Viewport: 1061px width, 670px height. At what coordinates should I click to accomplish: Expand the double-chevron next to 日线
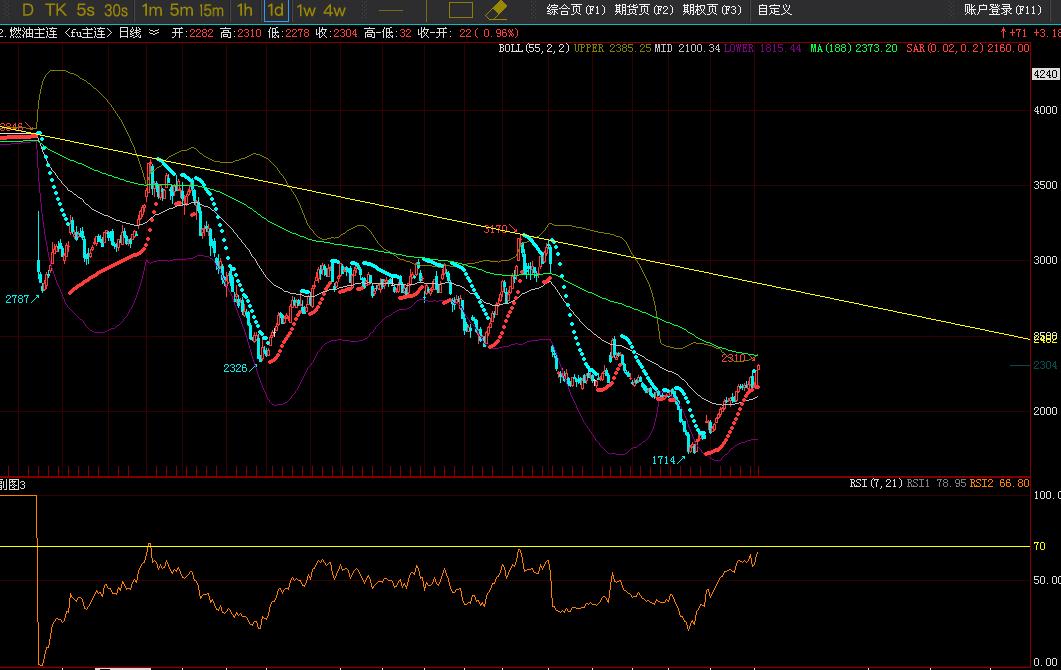pyautogui.click(x=154, y=32)
